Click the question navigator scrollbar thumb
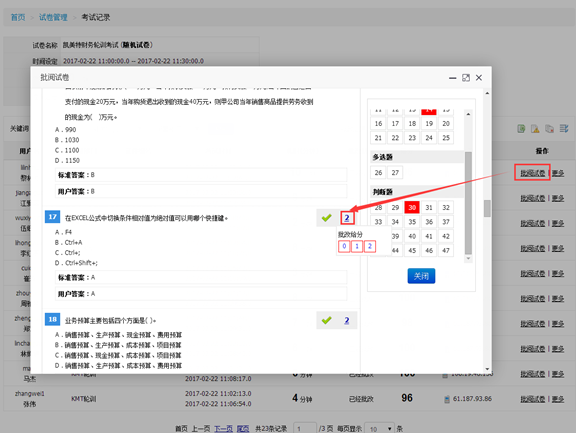The width and height of the screenshot is (576, 433). [468, 203]
